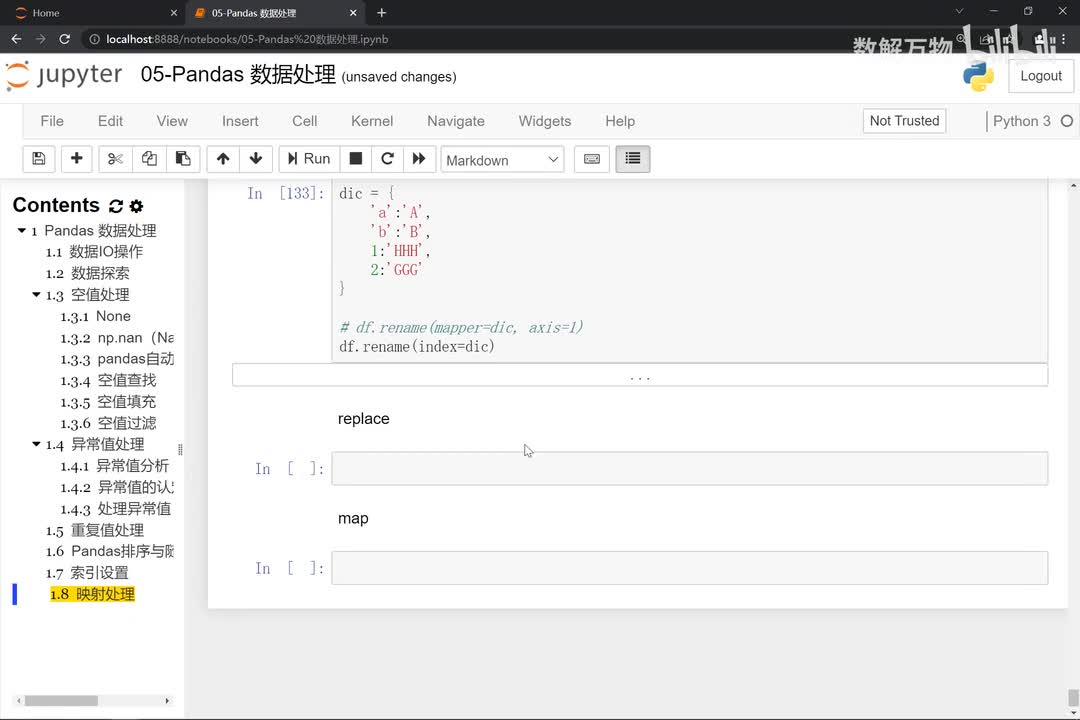The image size is (1080, 720).
Task: Open a new browser tab with the plus
Action: pos(382,12)
